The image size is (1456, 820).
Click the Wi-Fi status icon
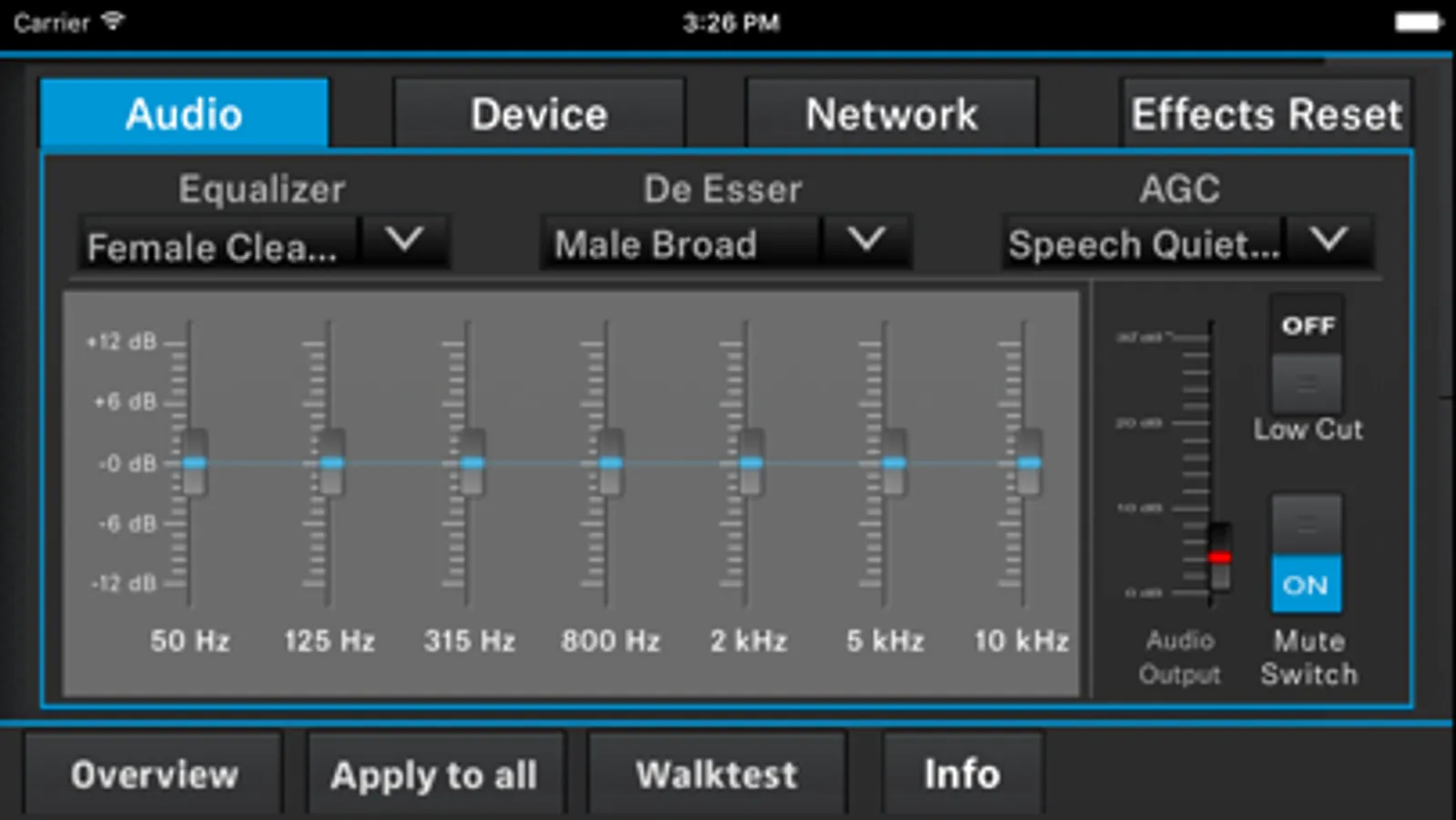(113, 20)
